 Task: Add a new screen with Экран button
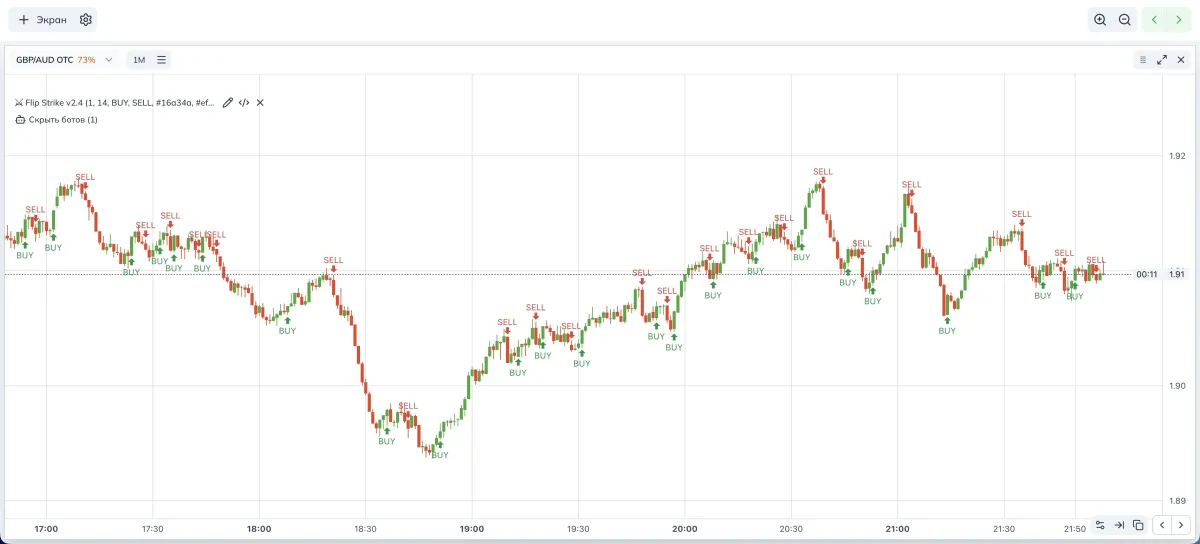(44, 20)
